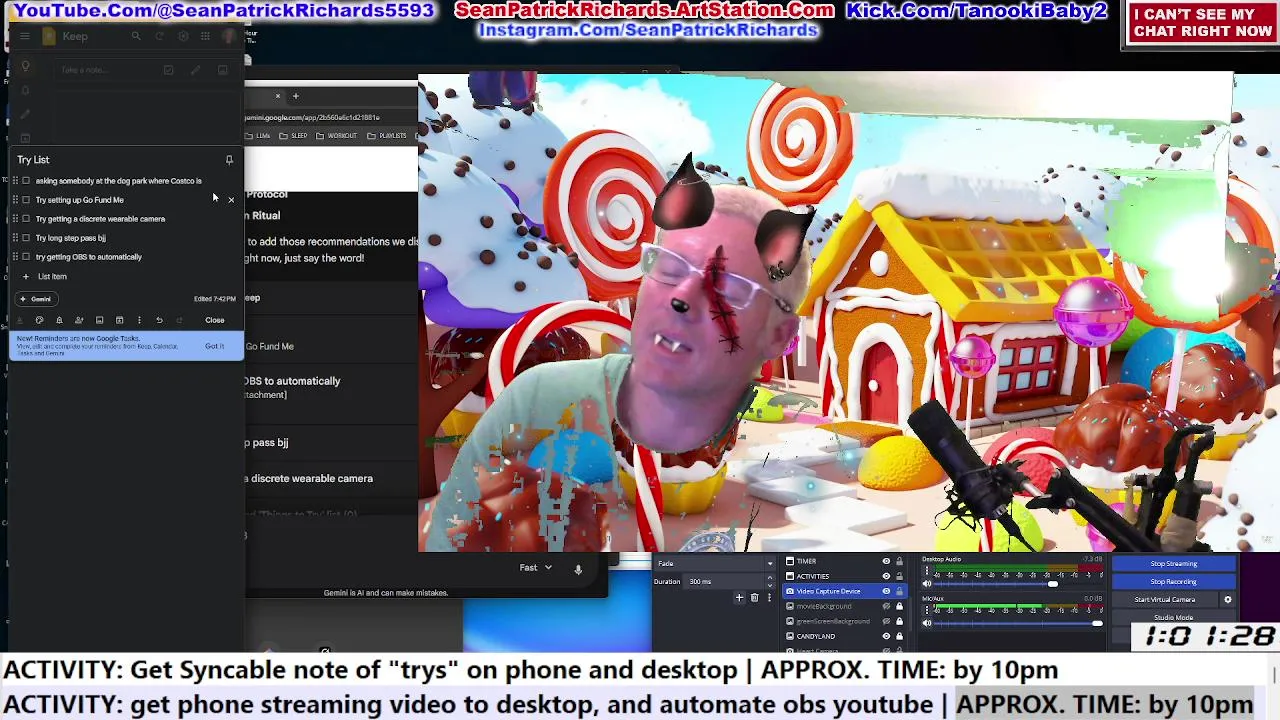Undo the last edit in the note

(x=159, y=320)
